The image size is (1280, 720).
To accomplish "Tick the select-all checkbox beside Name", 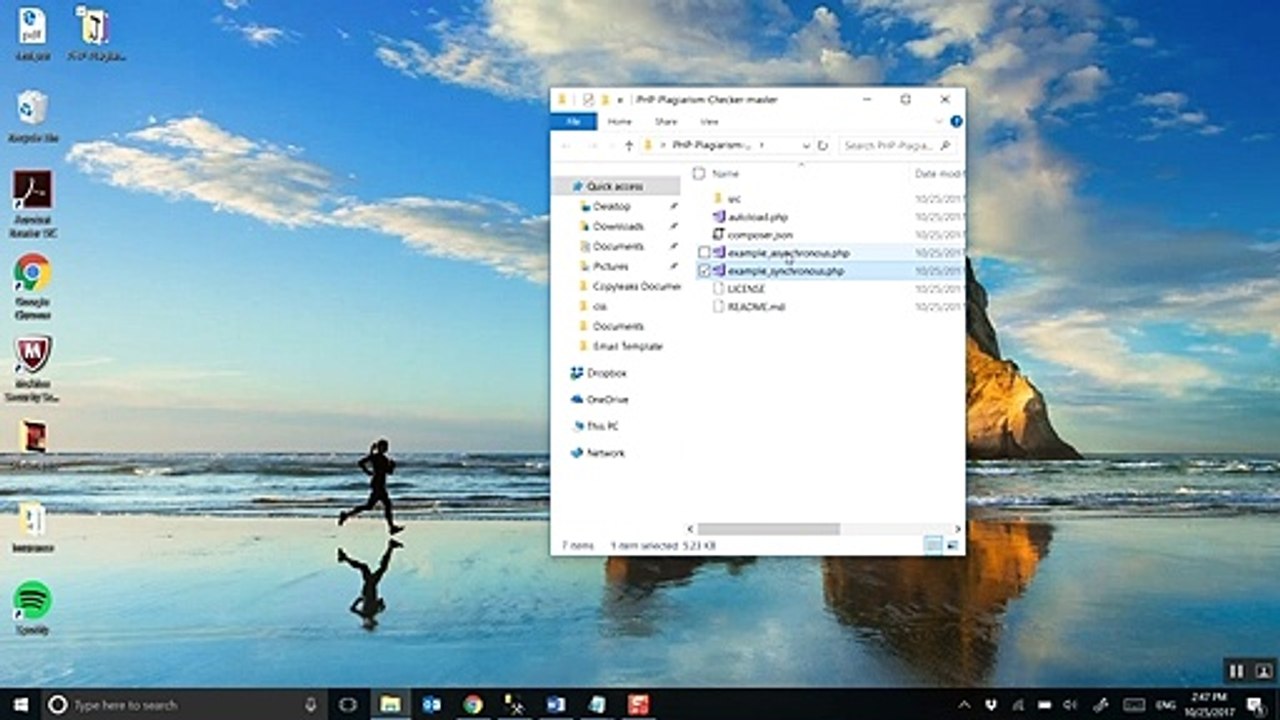I will tap(699, 173).
